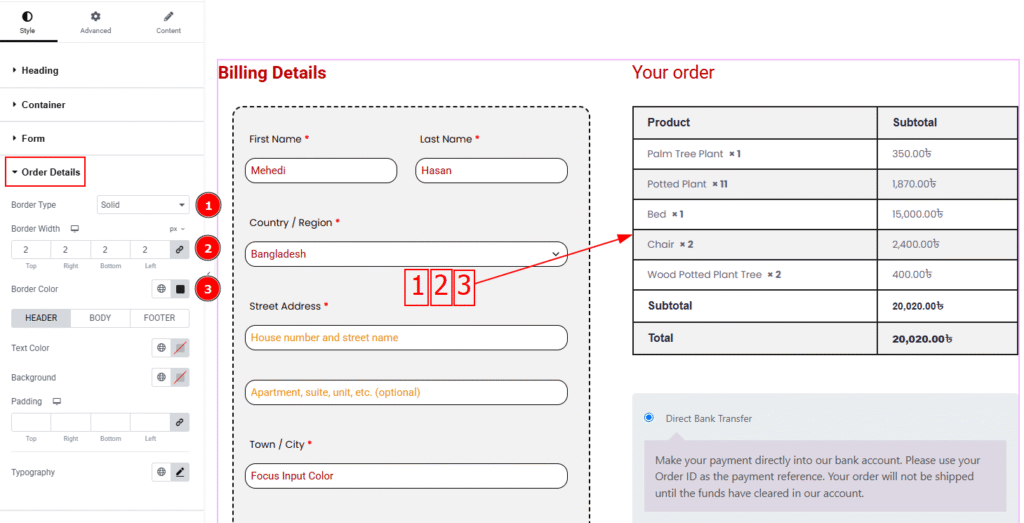Click the Street Address input field
Screen dimensions: 1024x523
tap(406, 338)
